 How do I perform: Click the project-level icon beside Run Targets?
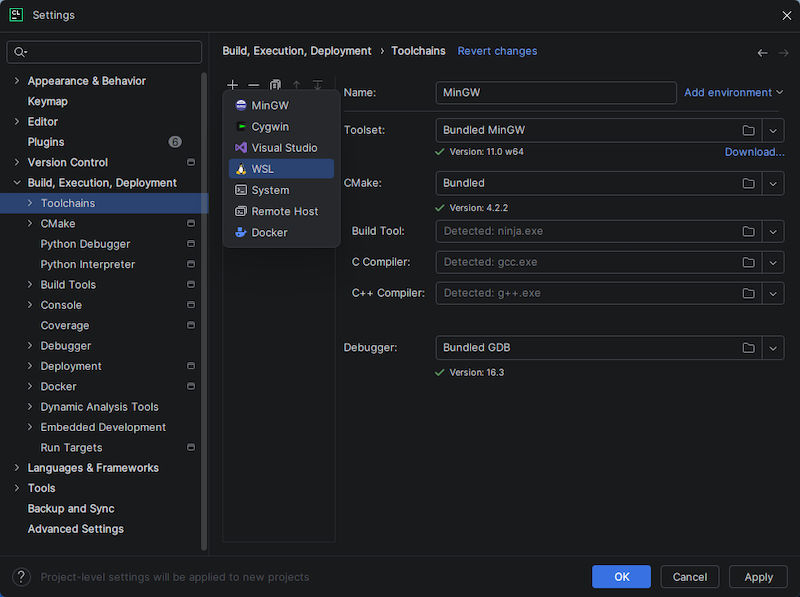point(191,447)
